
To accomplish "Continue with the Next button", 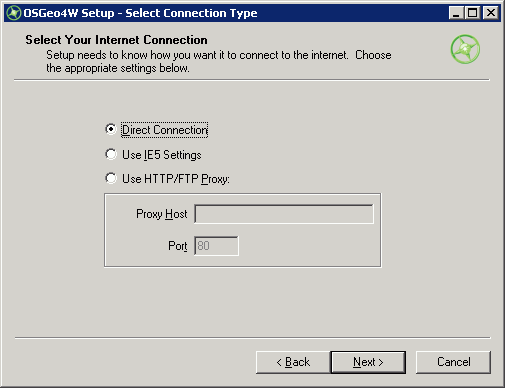I will click(368, 362).
